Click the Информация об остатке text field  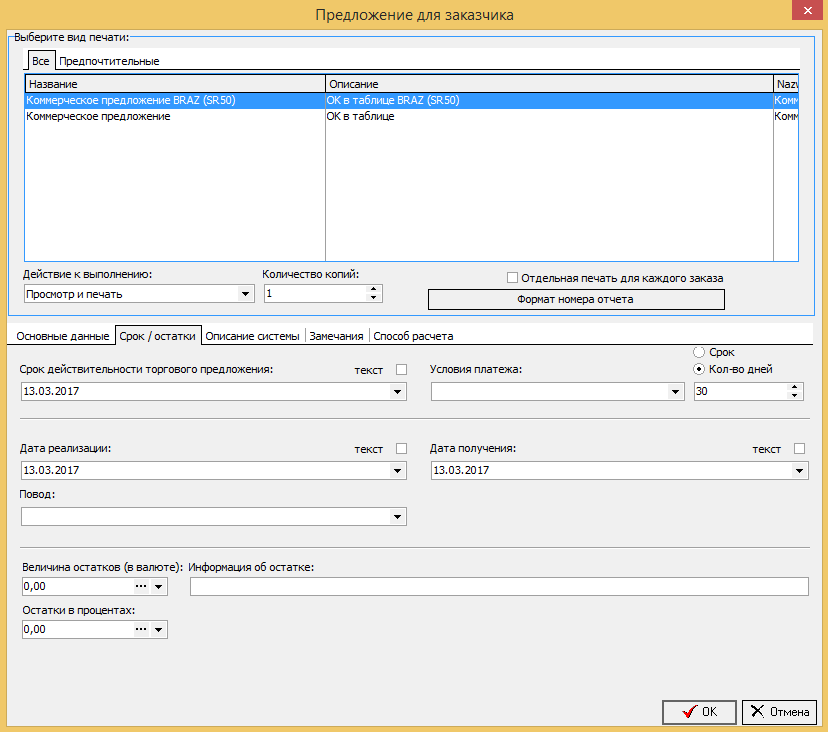pyautogui.click(x=499, y=587)
